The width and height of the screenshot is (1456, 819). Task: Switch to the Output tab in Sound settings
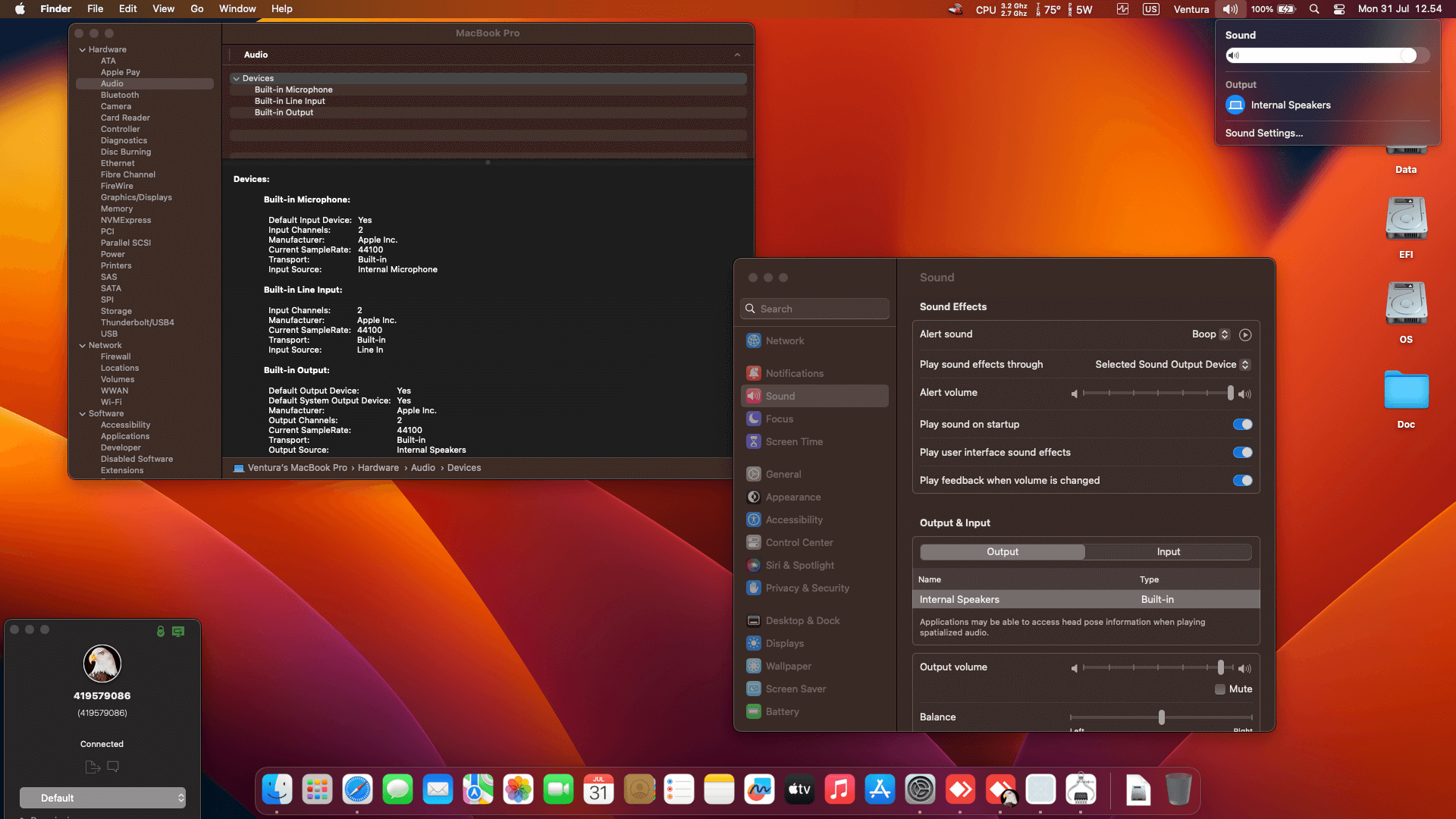coord(1003,551)
